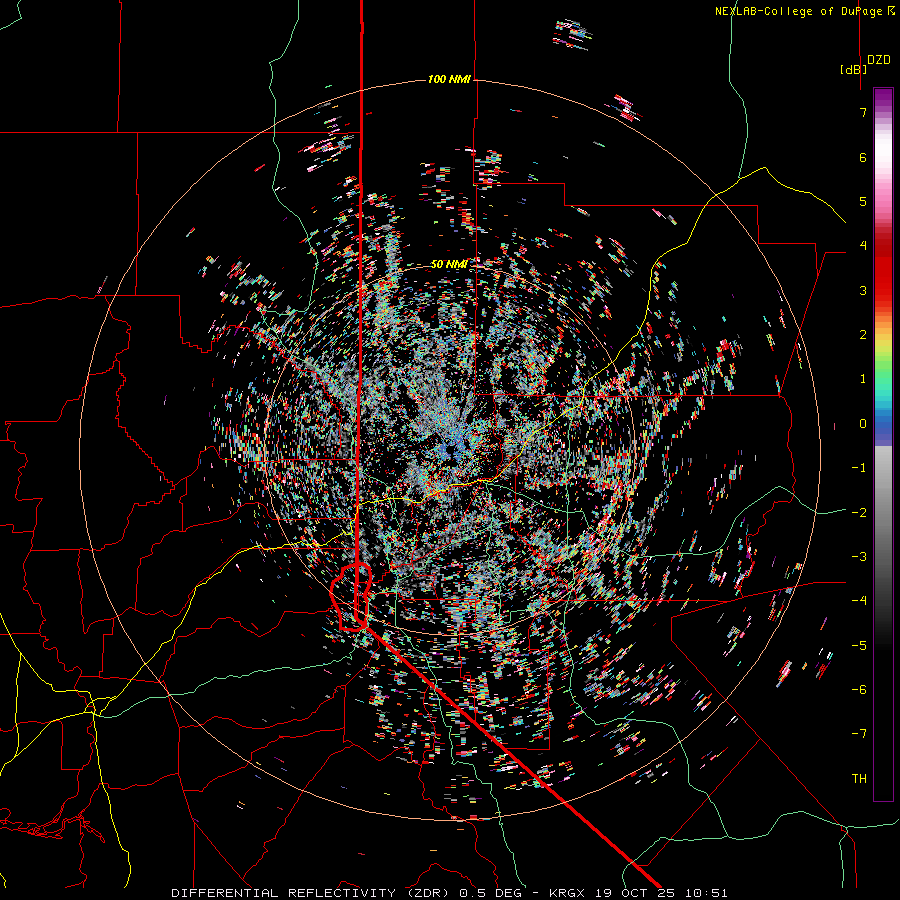Select the 6 dB tick label
Viewport: 900px width, 900px height.
[x=863, y=157]
